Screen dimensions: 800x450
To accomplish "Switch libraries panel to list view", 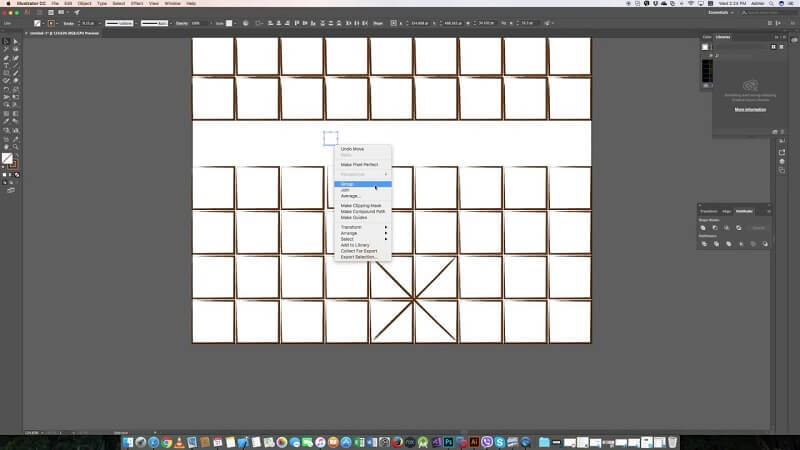I will 782,46.
